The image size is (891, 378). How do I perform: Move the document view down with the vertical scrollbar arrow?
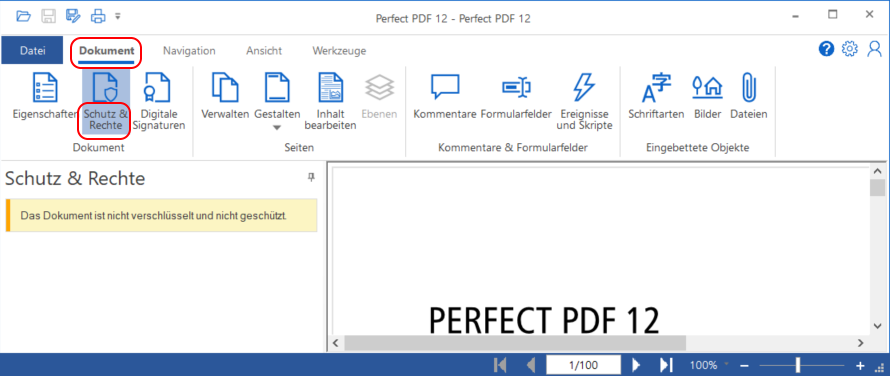click(878, 325)
